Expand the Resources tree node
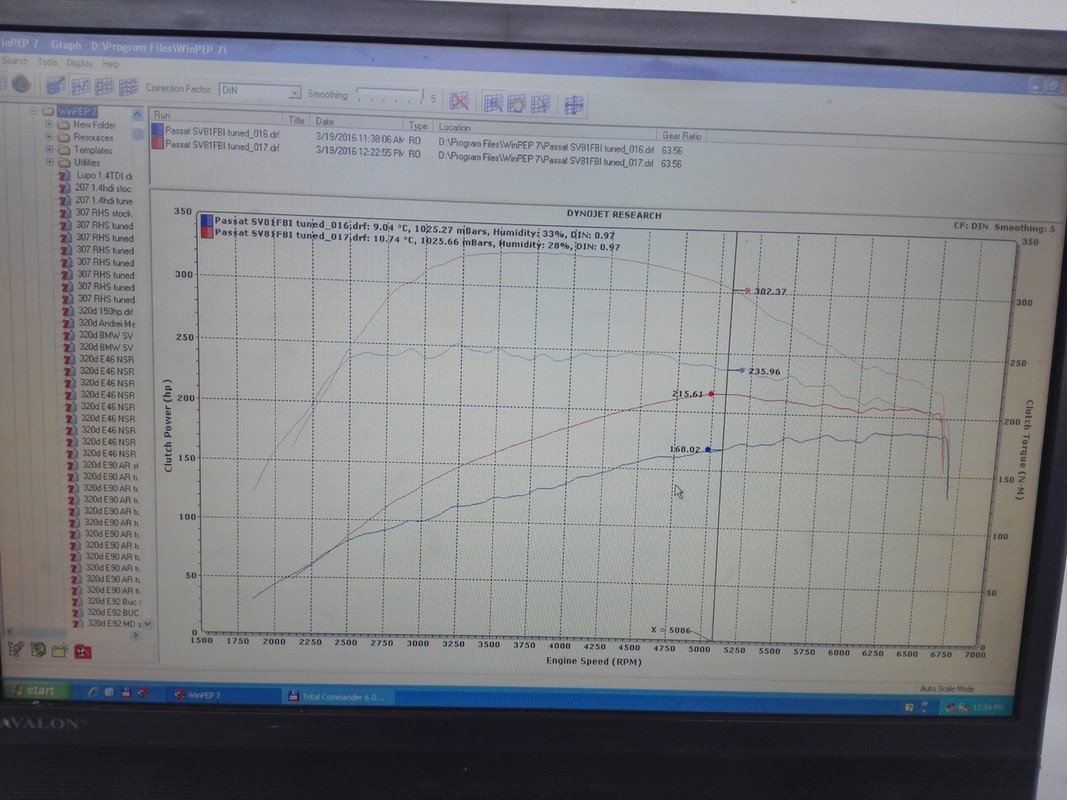 click(49, 137)
